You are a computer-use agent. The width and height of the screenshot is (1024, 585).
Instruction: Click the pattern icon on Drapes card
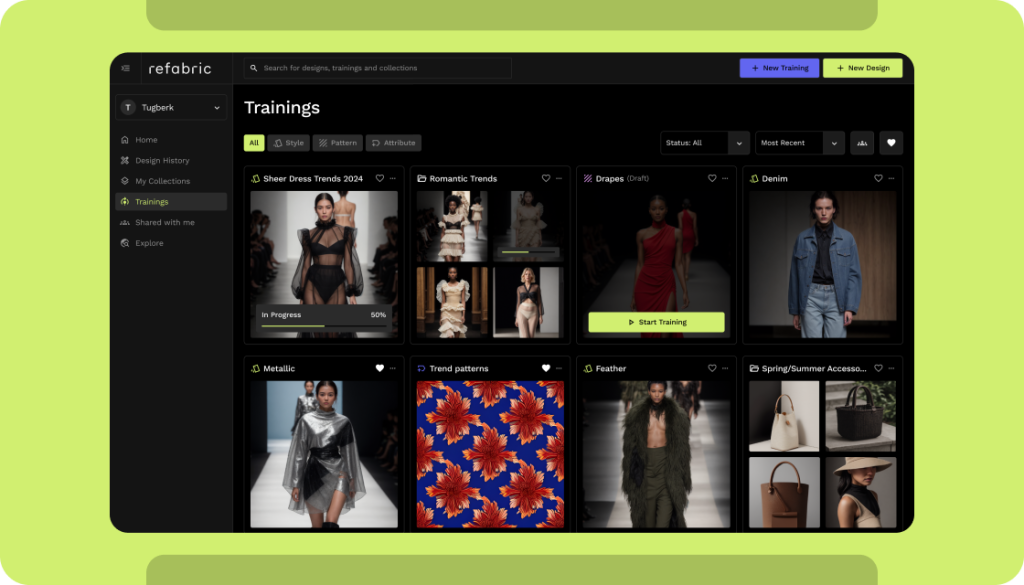point(588,178)
